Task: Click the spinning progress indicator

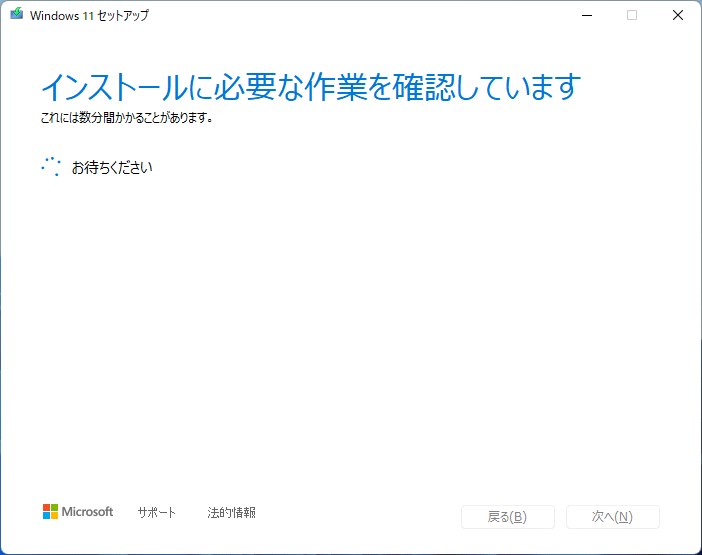Action: 51,166
